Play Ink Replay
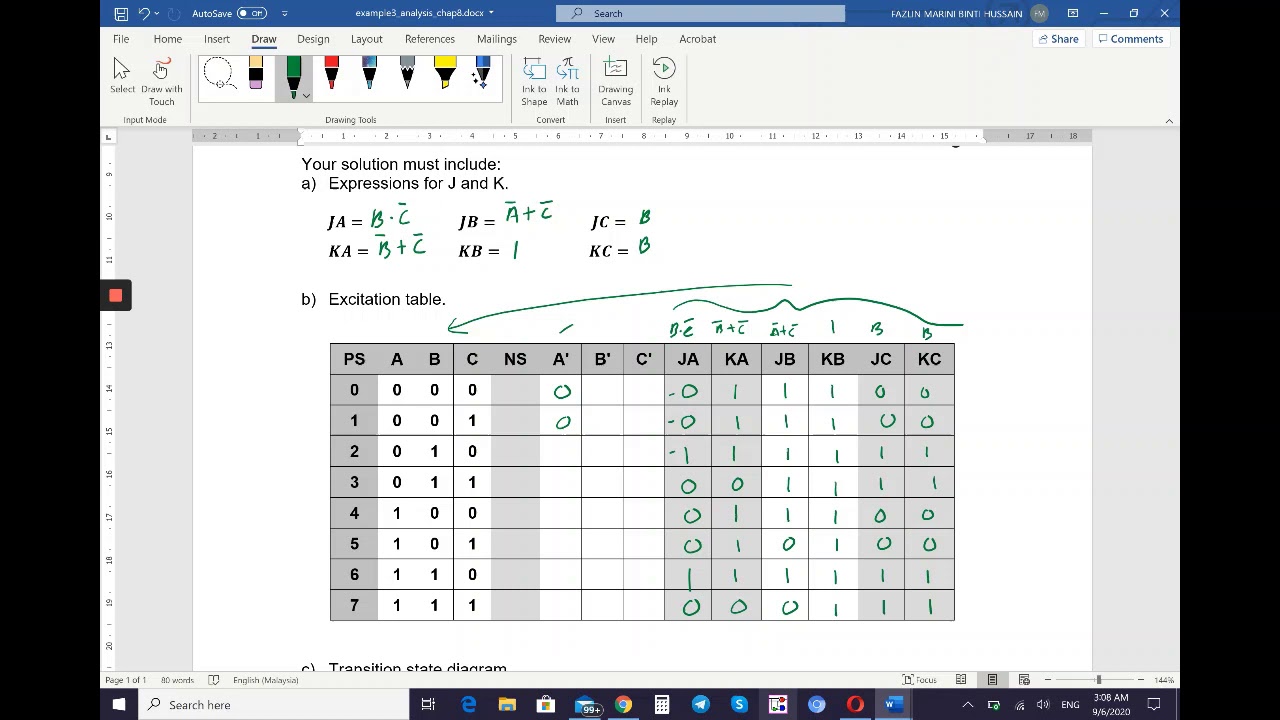The height and width of the screenshot is (720, 1280). (664, 82)
